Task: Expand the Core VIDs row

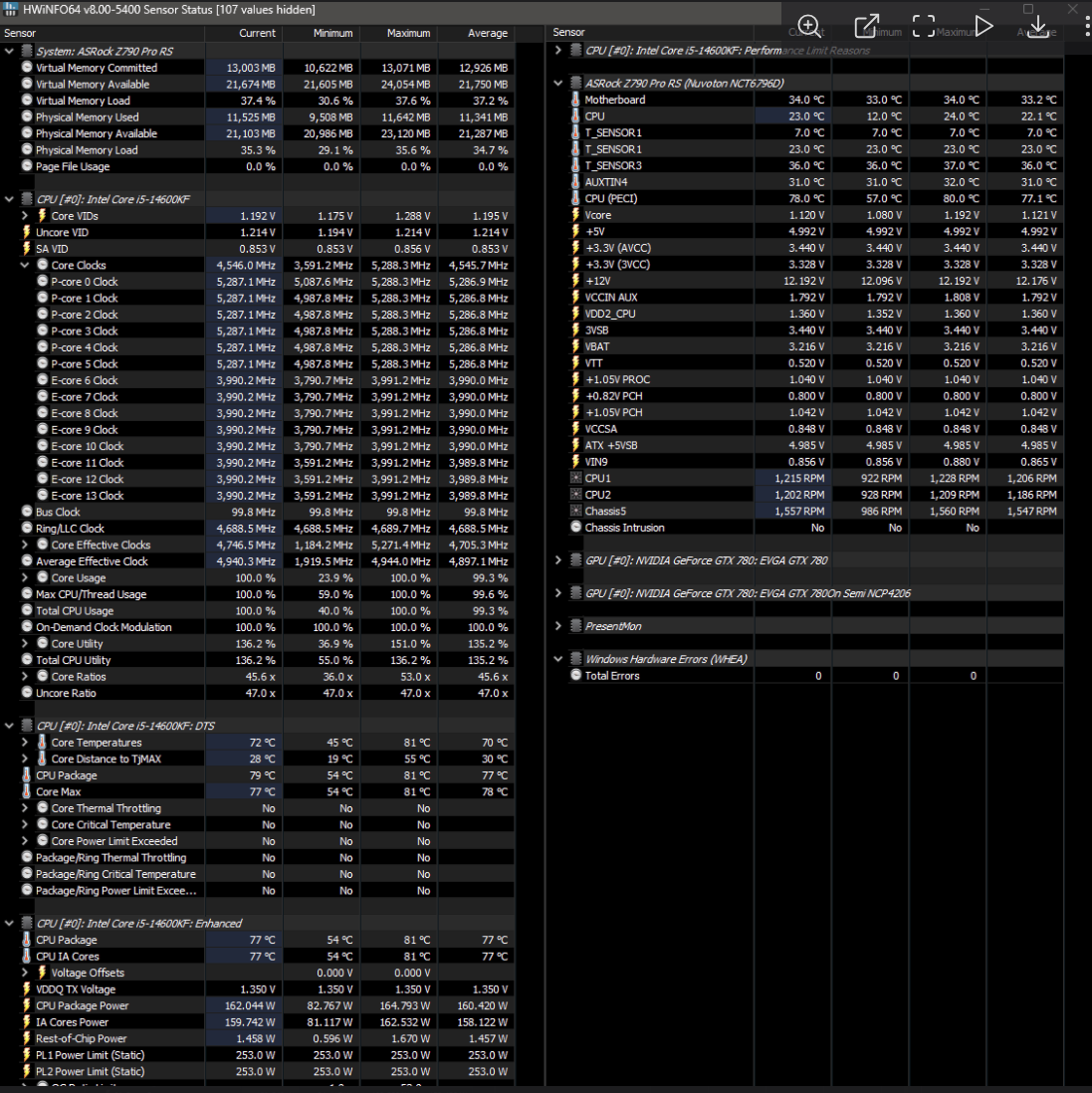Action: [25, 216]
